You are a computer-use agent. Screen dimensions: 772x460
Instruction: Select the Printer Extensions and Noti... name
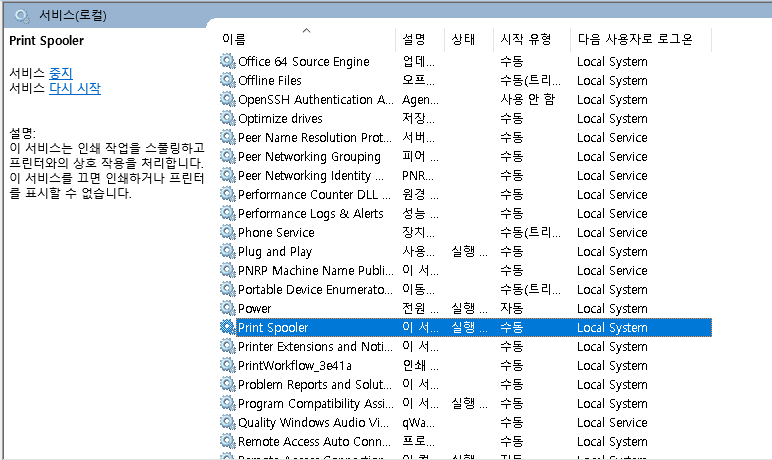(316, 347)
